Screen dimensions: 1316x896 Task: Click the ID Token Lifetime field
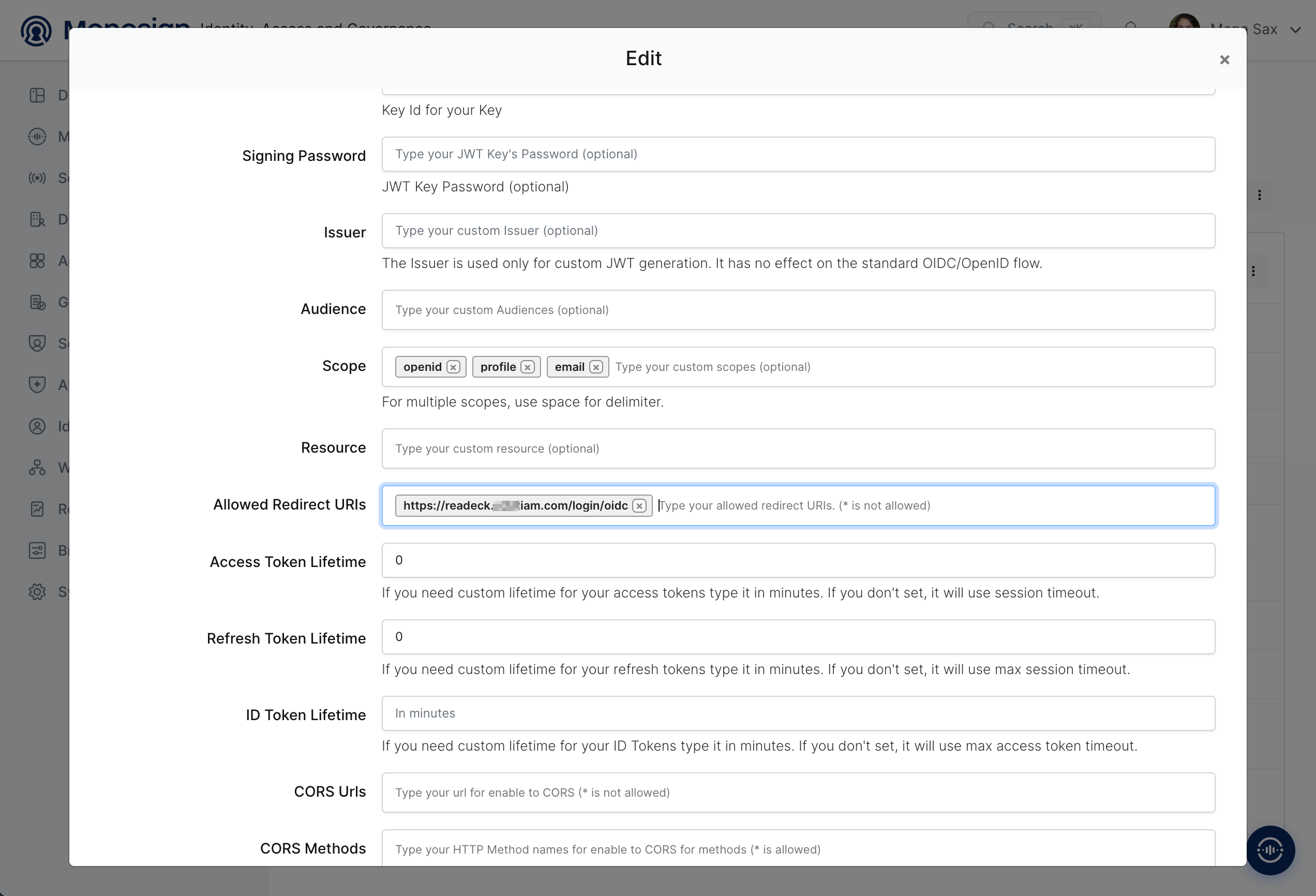tap(798, 713)
